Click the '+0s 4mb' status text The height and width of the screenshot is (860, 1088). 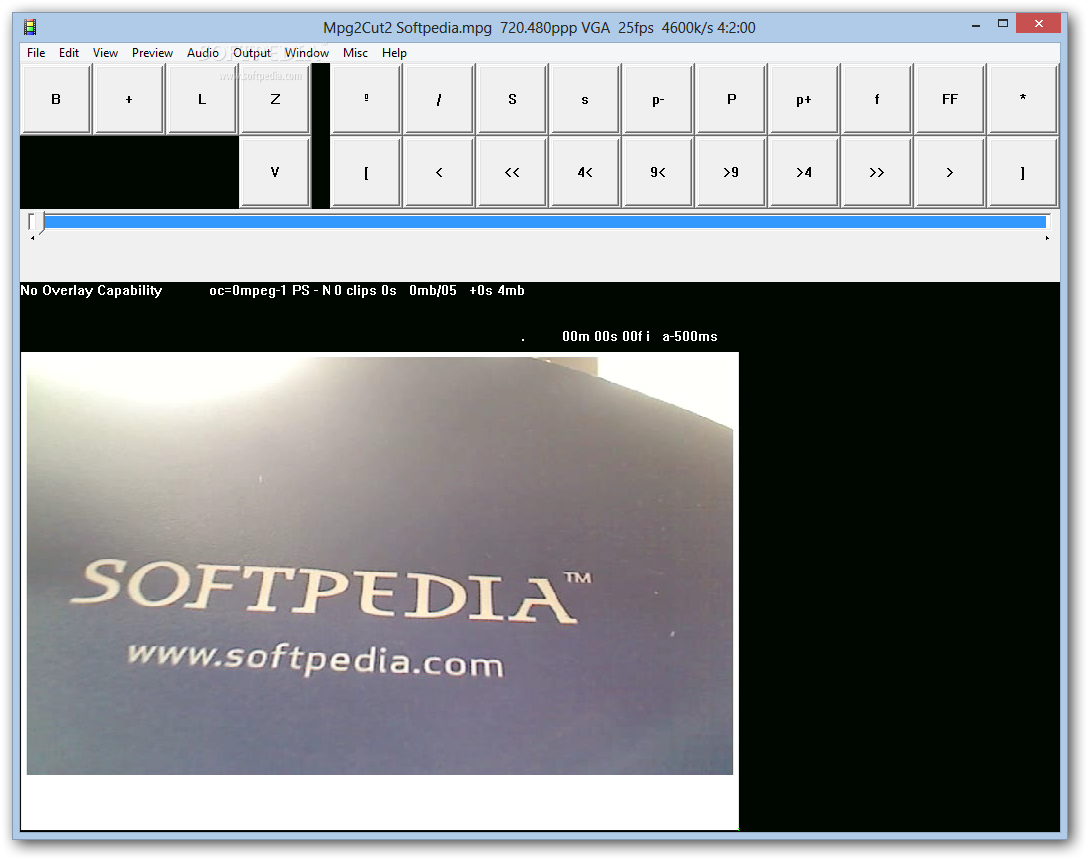tap(497, 291)
